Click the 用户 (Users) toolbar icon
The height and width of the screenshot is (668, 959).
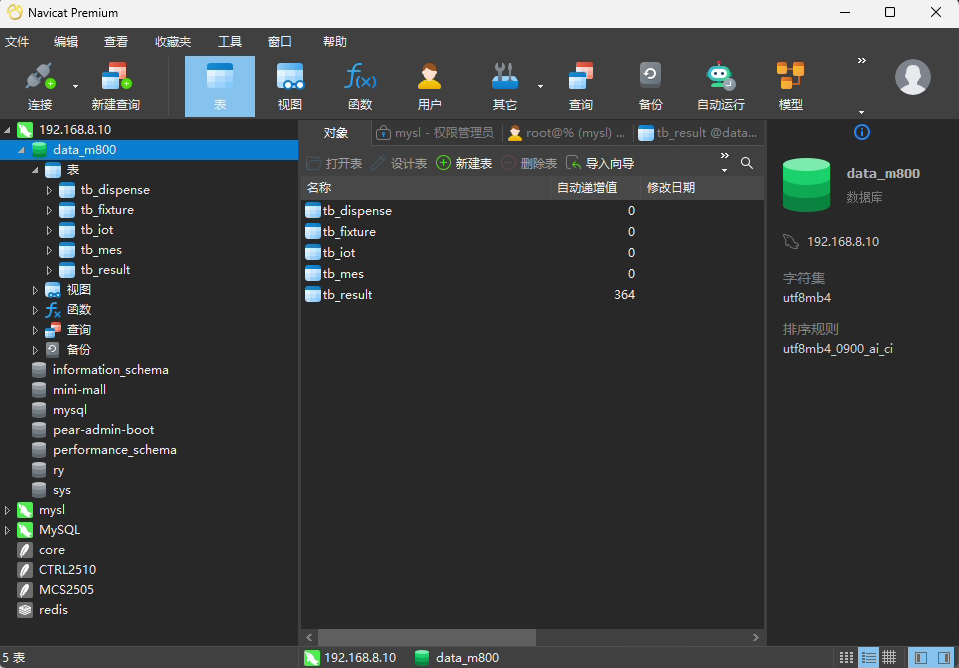427,85
